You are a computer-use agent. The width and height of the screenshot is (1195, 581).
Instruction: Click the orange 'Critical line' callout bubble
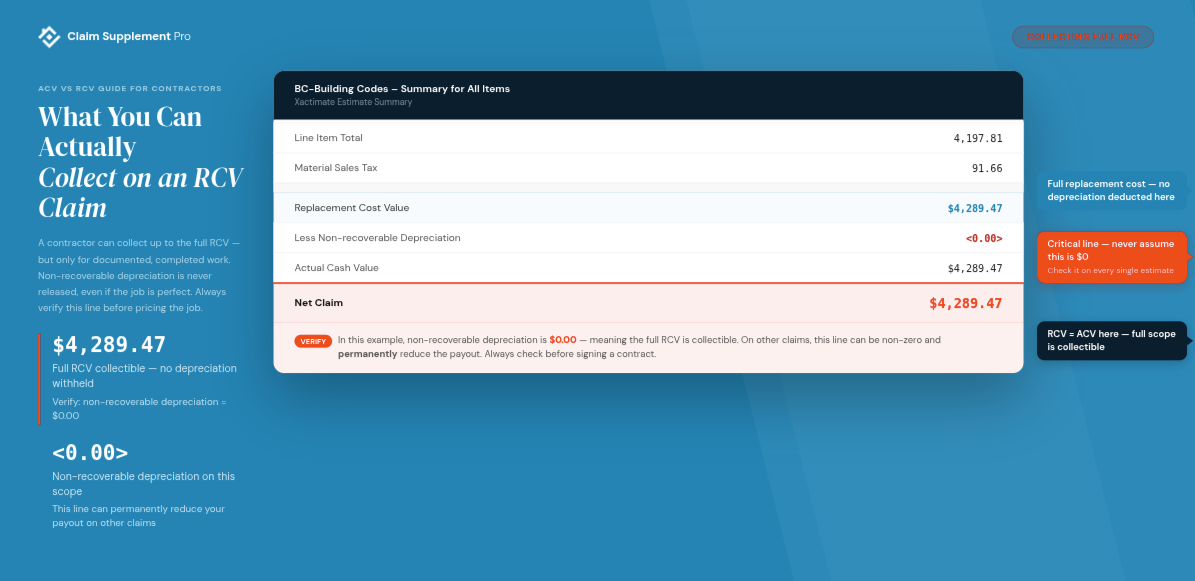(1111, 257)
